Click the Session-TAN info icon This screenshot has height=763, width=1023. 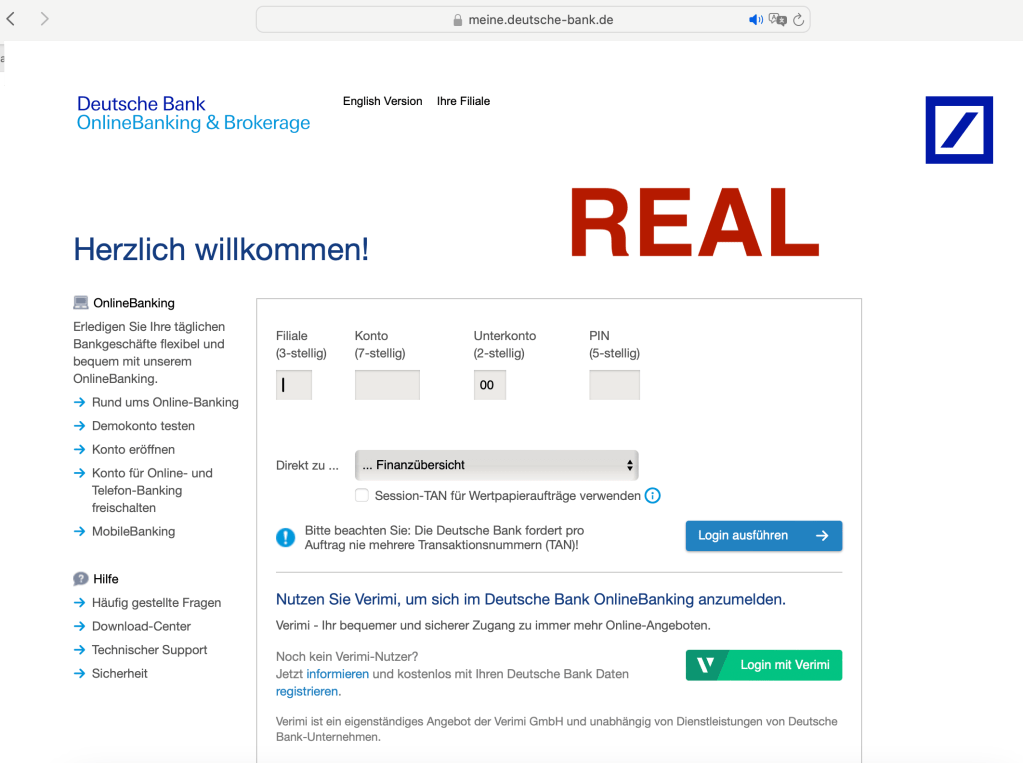(x=653, y=495)
